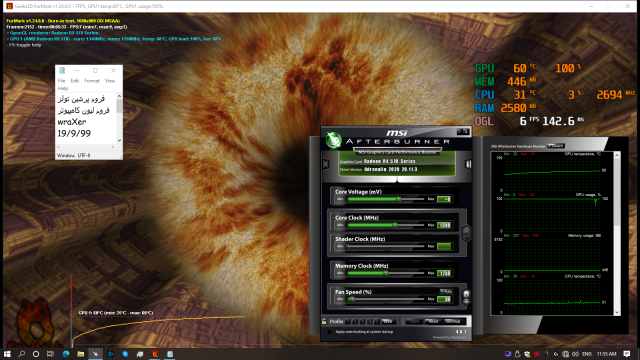Open the Windows Start menu
The width and height of the screenshot is (640, 360).
click(x=7, y=354)
